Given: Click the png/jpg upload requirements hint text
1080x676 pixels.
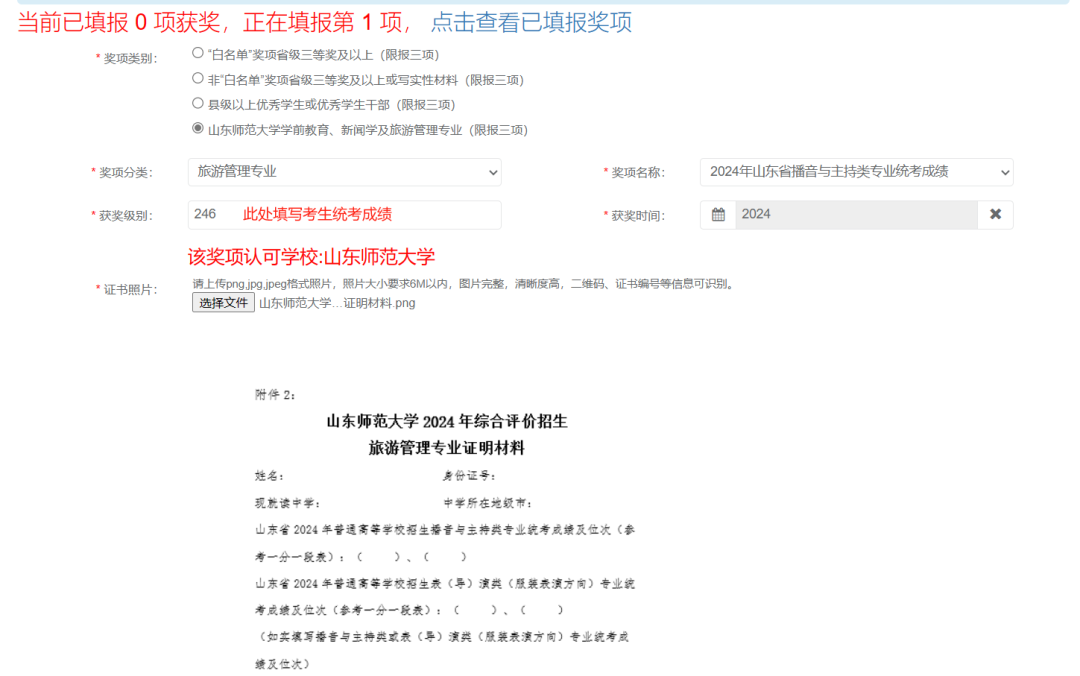Looking at the screenshot, I should click(463, 284).
